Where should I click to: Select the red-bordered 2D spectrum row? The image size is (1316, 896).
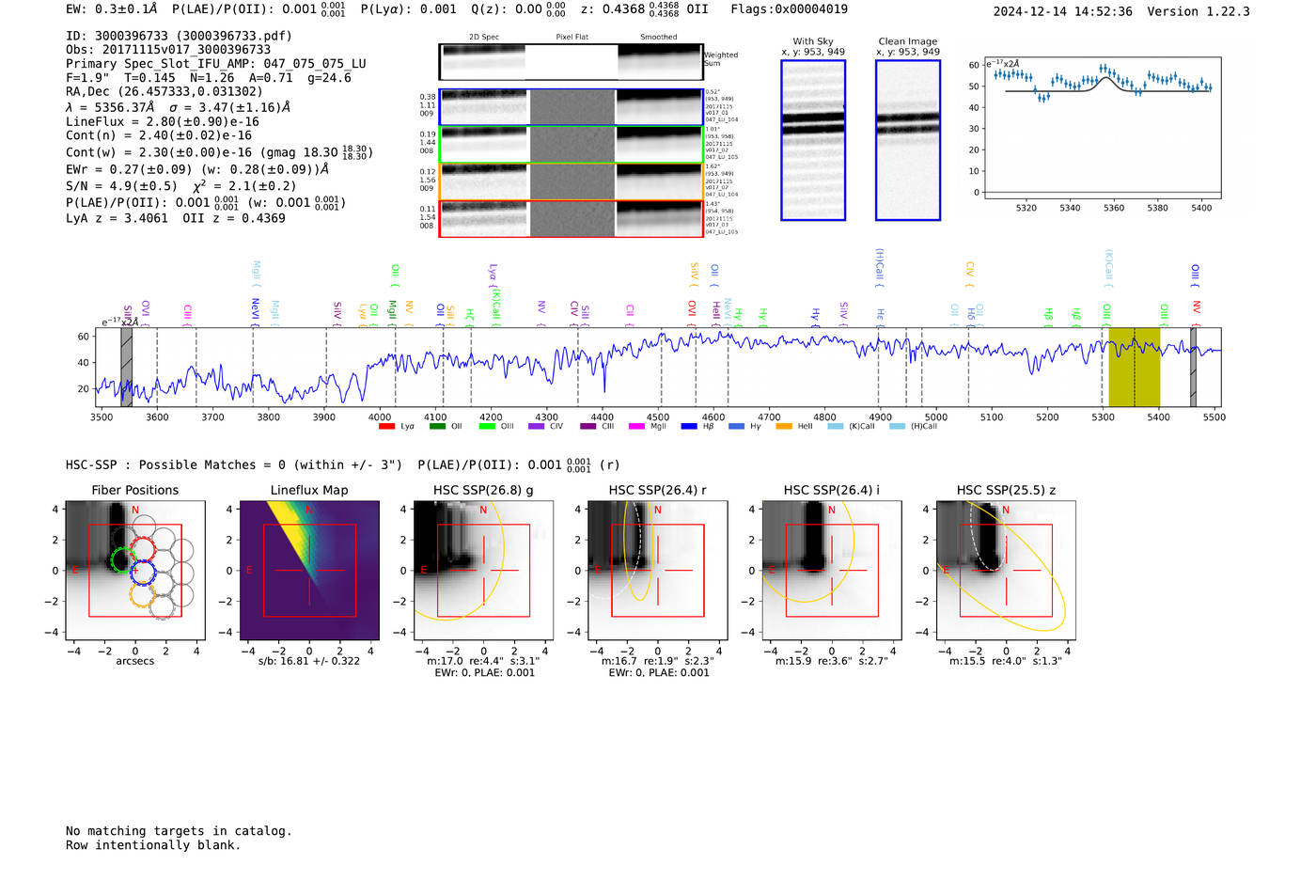(571, 218)
